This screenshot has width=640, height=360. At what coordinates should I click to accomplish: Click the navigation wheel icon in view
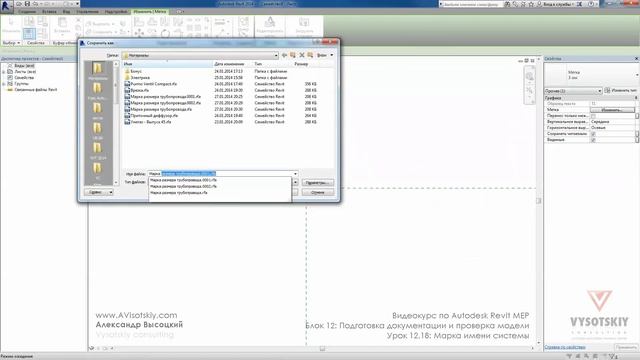click(x=529, y=76)
